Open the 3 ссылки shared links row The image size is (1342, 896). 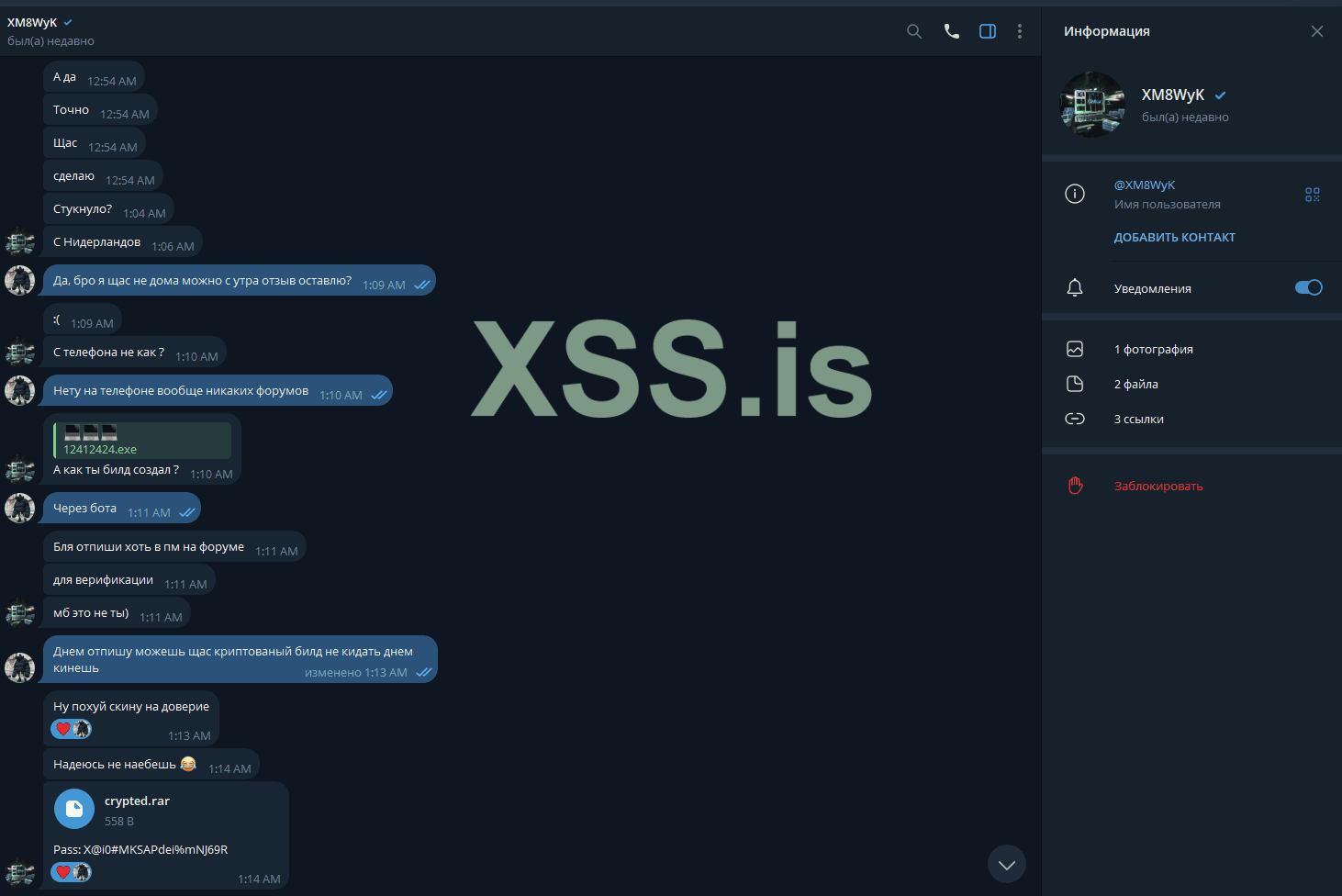coord(1191,419)
